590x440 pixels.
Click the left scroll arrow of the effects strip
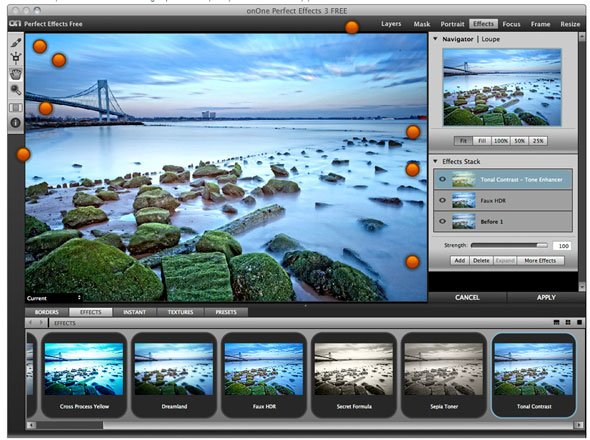(x=31, y=425)
